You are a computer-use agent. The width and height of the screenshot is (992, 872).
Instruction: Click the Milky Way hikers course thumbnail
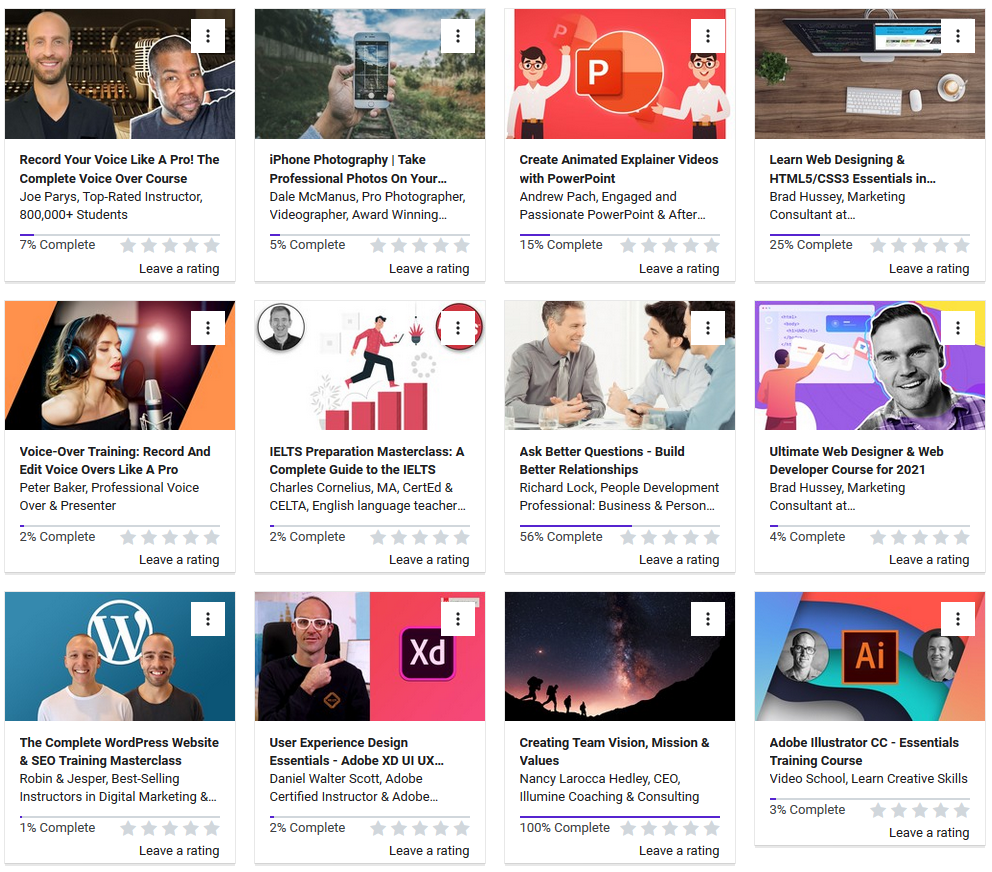[x=619, y=656]
